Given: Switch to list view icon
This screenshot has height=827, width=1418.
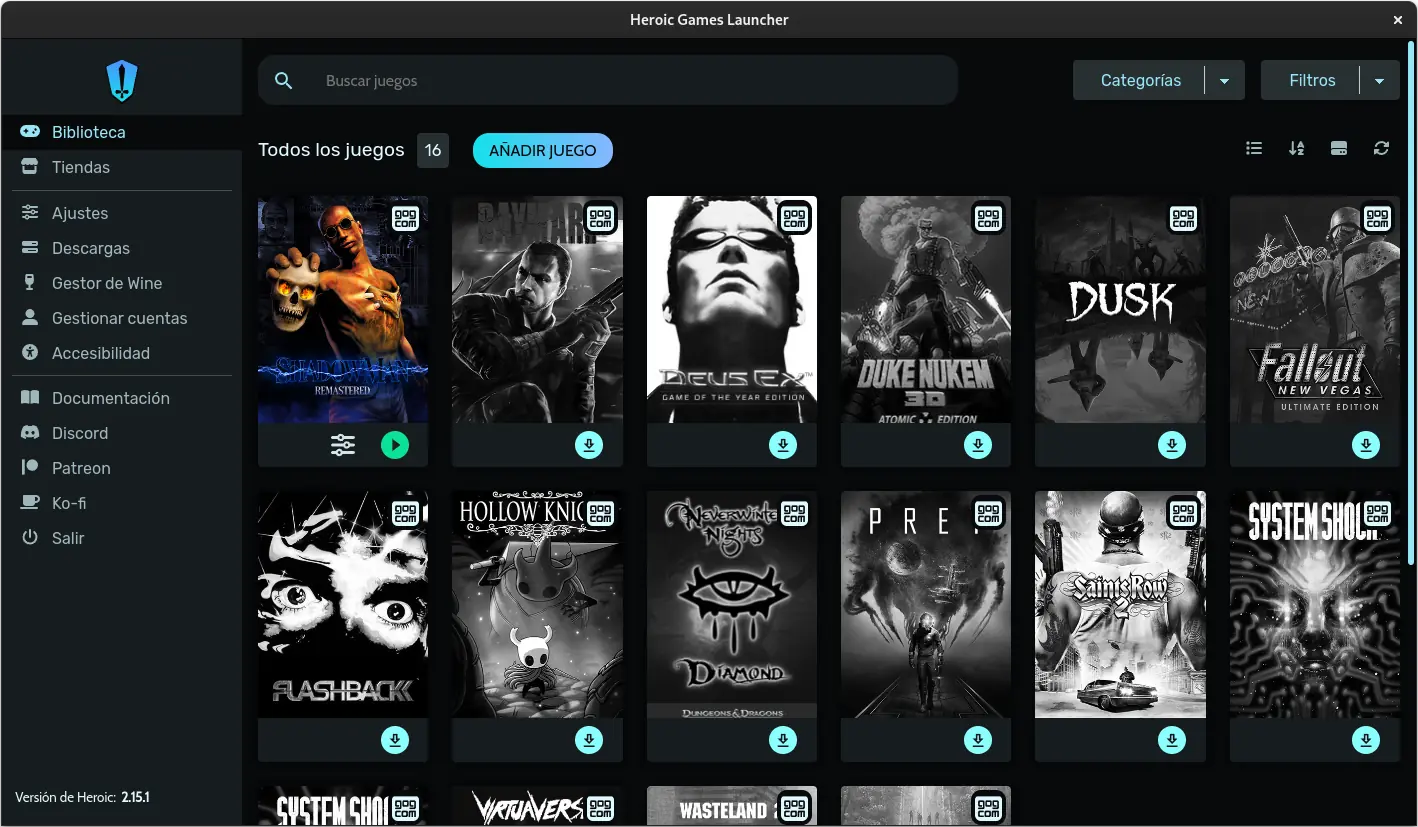Looking at the screenshot, I should 1254,148.
